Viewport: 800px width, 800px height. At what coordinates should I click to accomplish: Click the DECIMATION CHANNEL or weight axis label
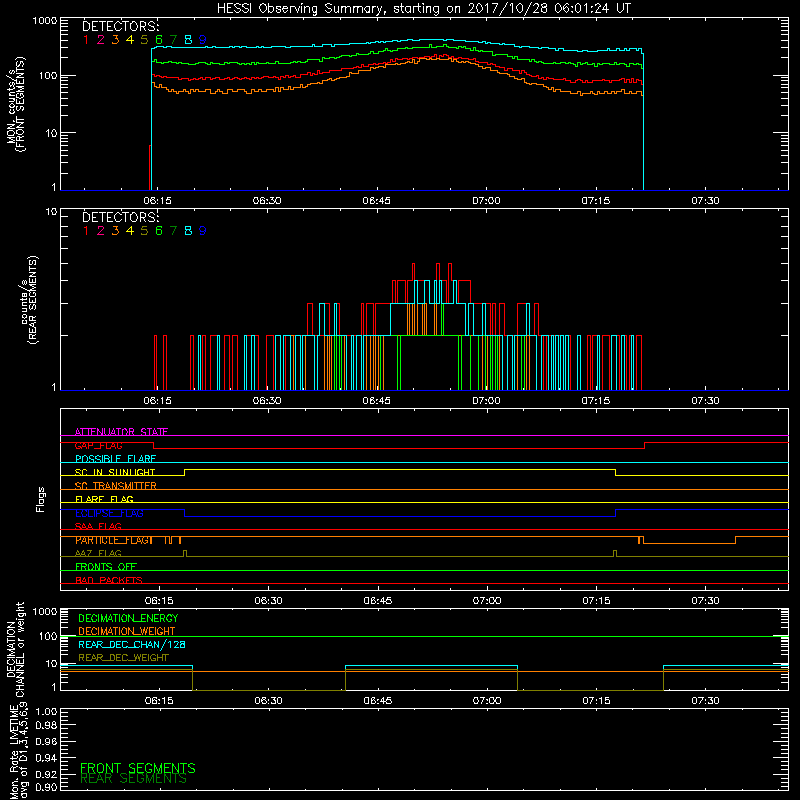15,649
